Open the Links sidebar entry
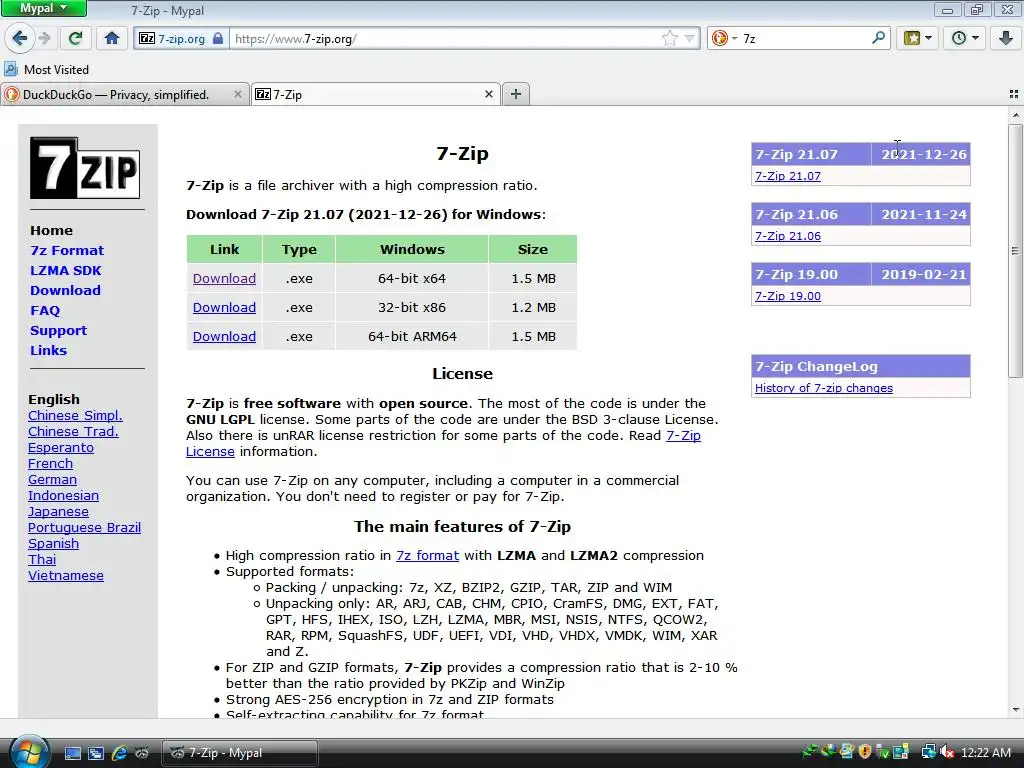 48,351
